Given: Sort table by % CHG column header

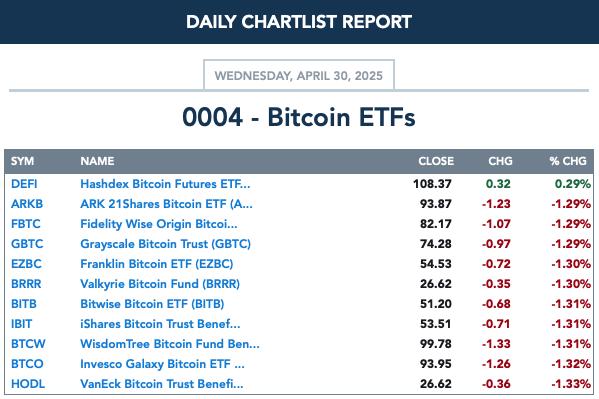Looking at the screenshot, I should (x=568, y=161).
